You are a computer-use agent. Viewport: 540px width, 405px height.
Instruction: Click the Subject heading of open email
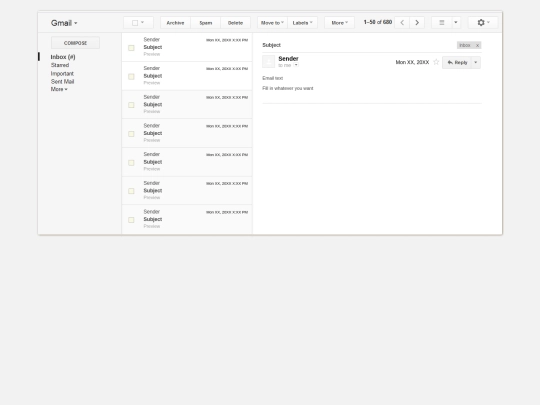271,45
